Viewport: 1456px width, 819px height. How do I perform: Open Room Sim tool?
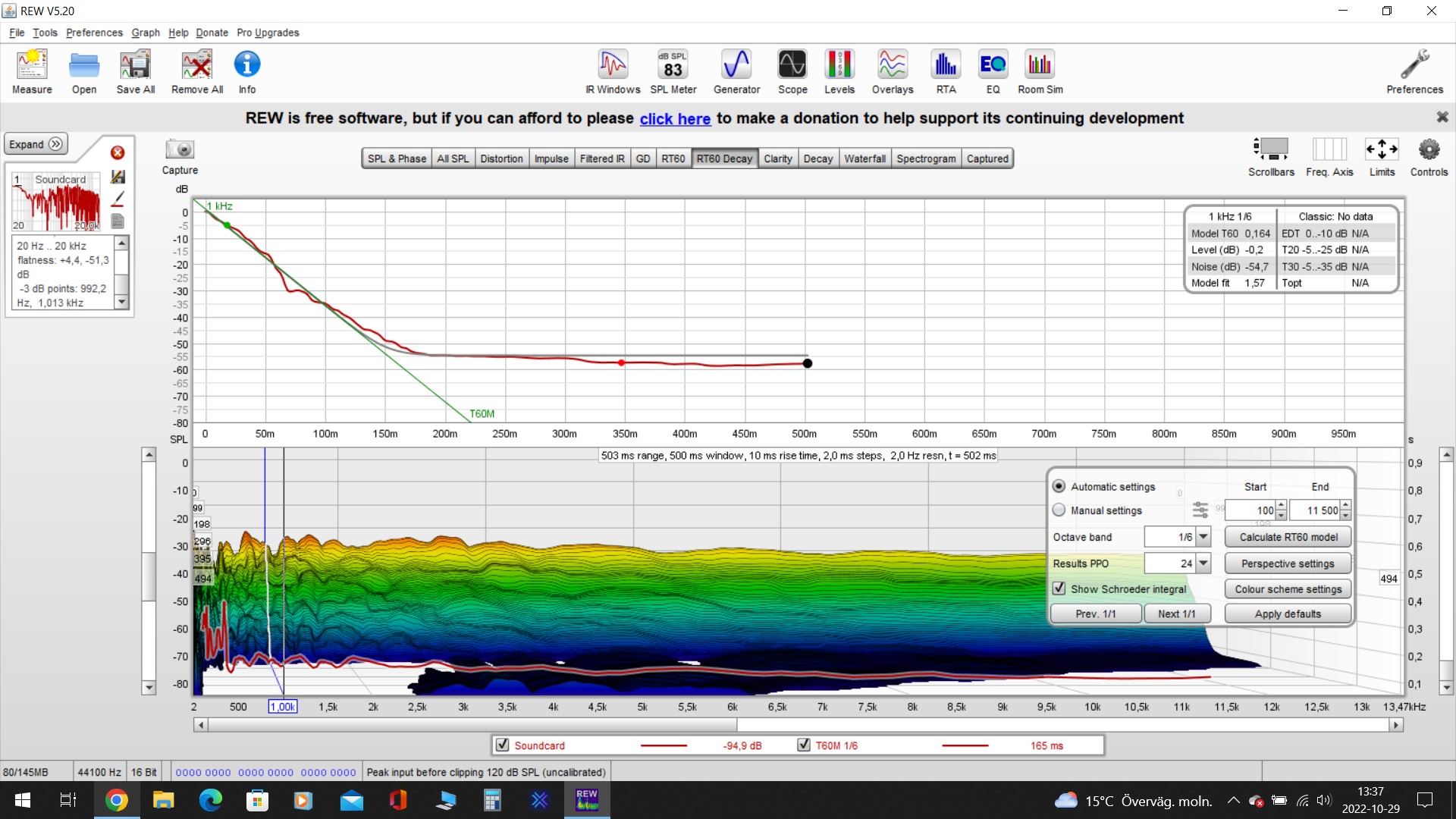tap(1040, 72)
